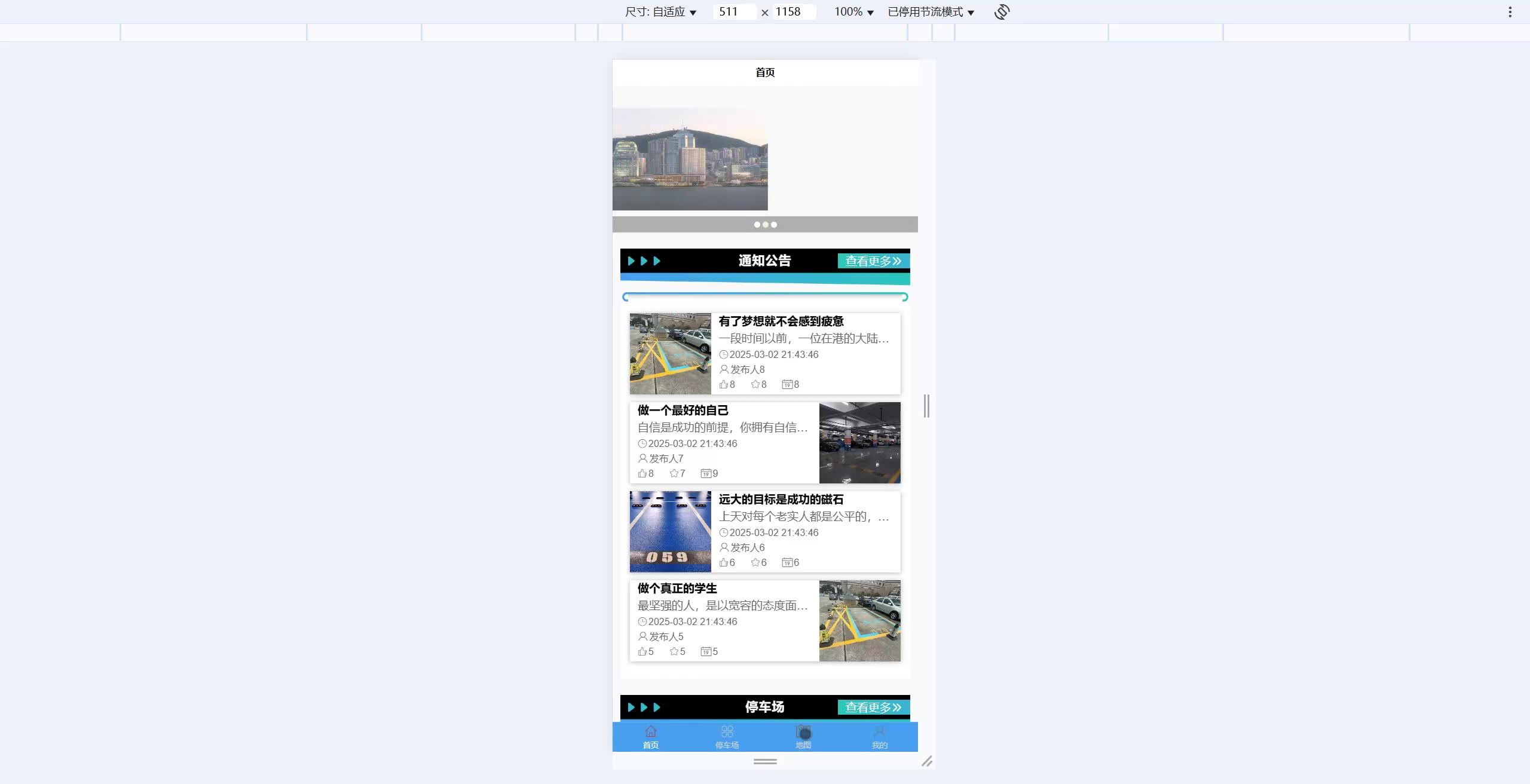Open 已停用节流模式 throttling dropdown
The width and height of the screenshot is (1530, 784).
point(931,12)
